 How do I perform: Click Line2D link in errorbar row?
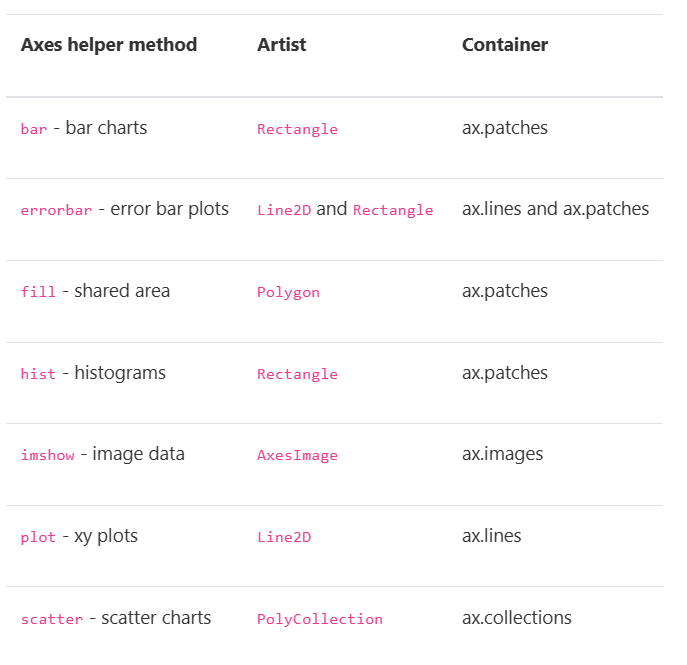tap(284, 210)
